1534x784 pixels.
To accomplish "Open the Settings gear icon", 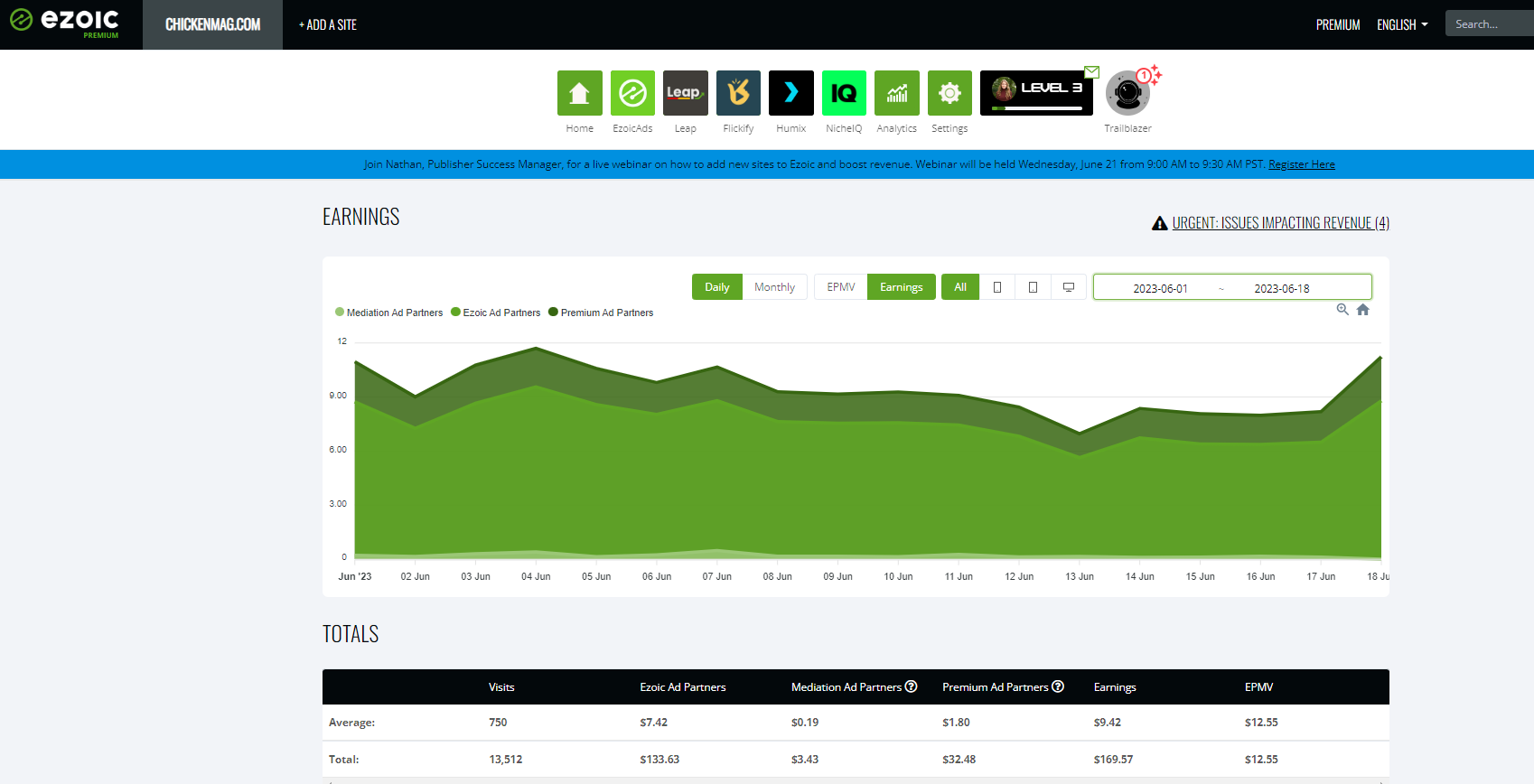I will point(949,93).
